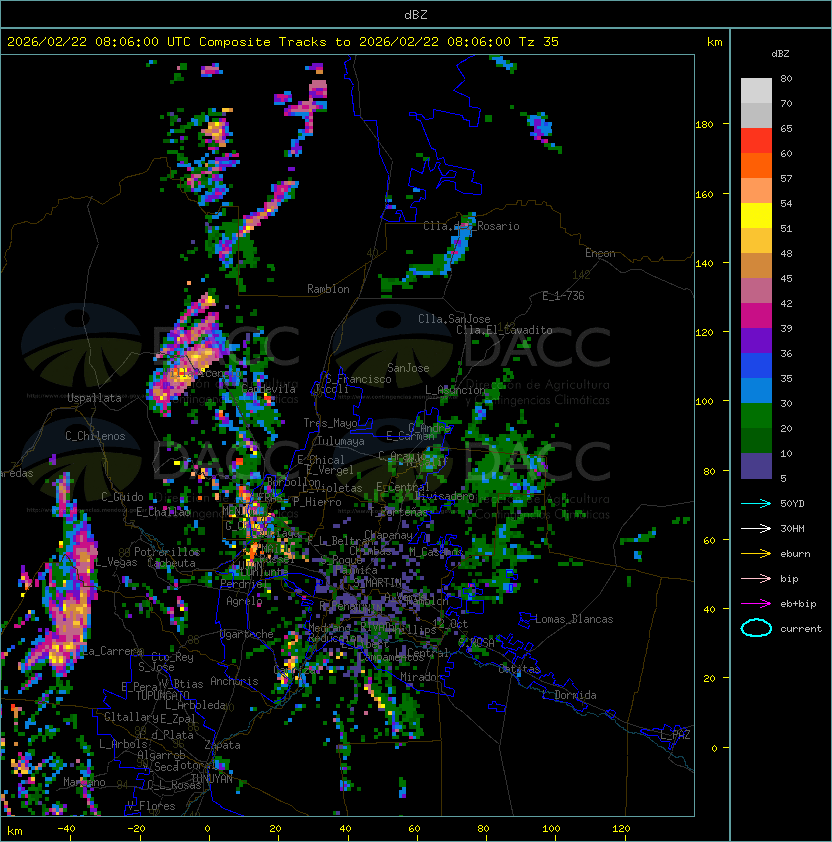Image resolution: width=832 pixels, height=842 pixels.
Task: Click the 'km' unit label at bottom-left
Action: point(15,831)
